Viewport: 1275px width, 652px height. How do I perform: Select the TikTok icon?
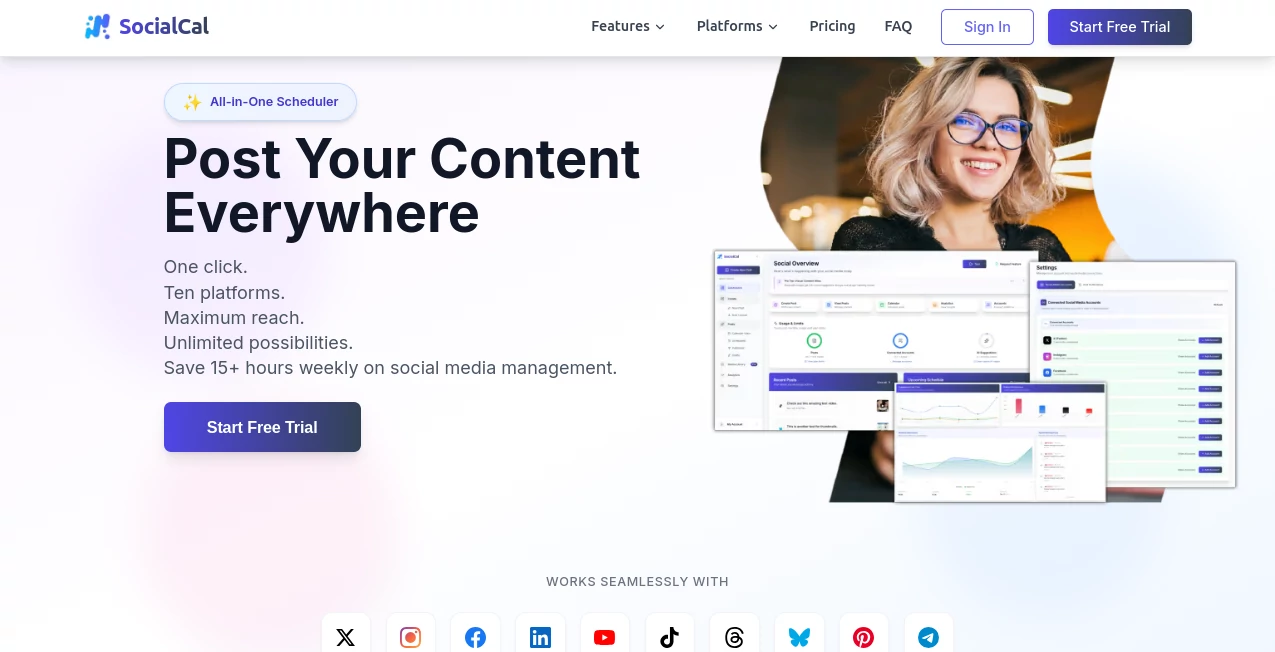pos(669,637)
